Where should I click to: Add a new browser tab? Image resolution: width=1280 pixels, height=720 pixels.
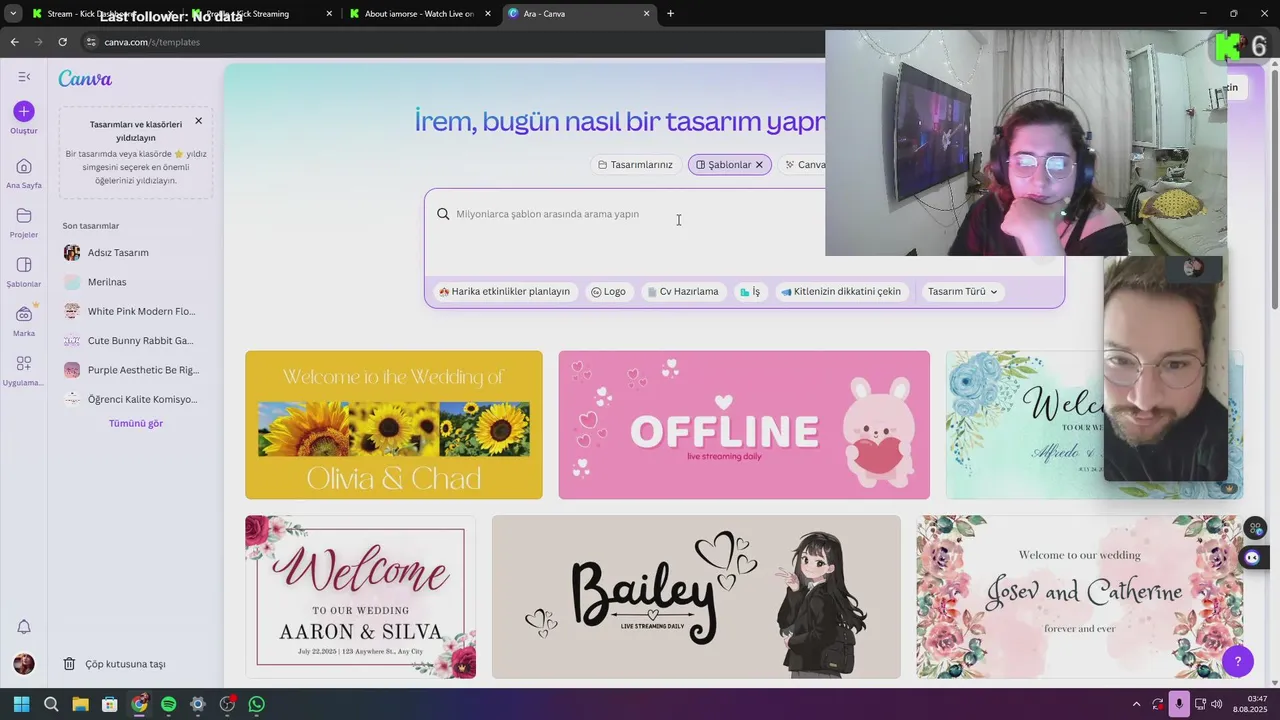pos(670,13)
